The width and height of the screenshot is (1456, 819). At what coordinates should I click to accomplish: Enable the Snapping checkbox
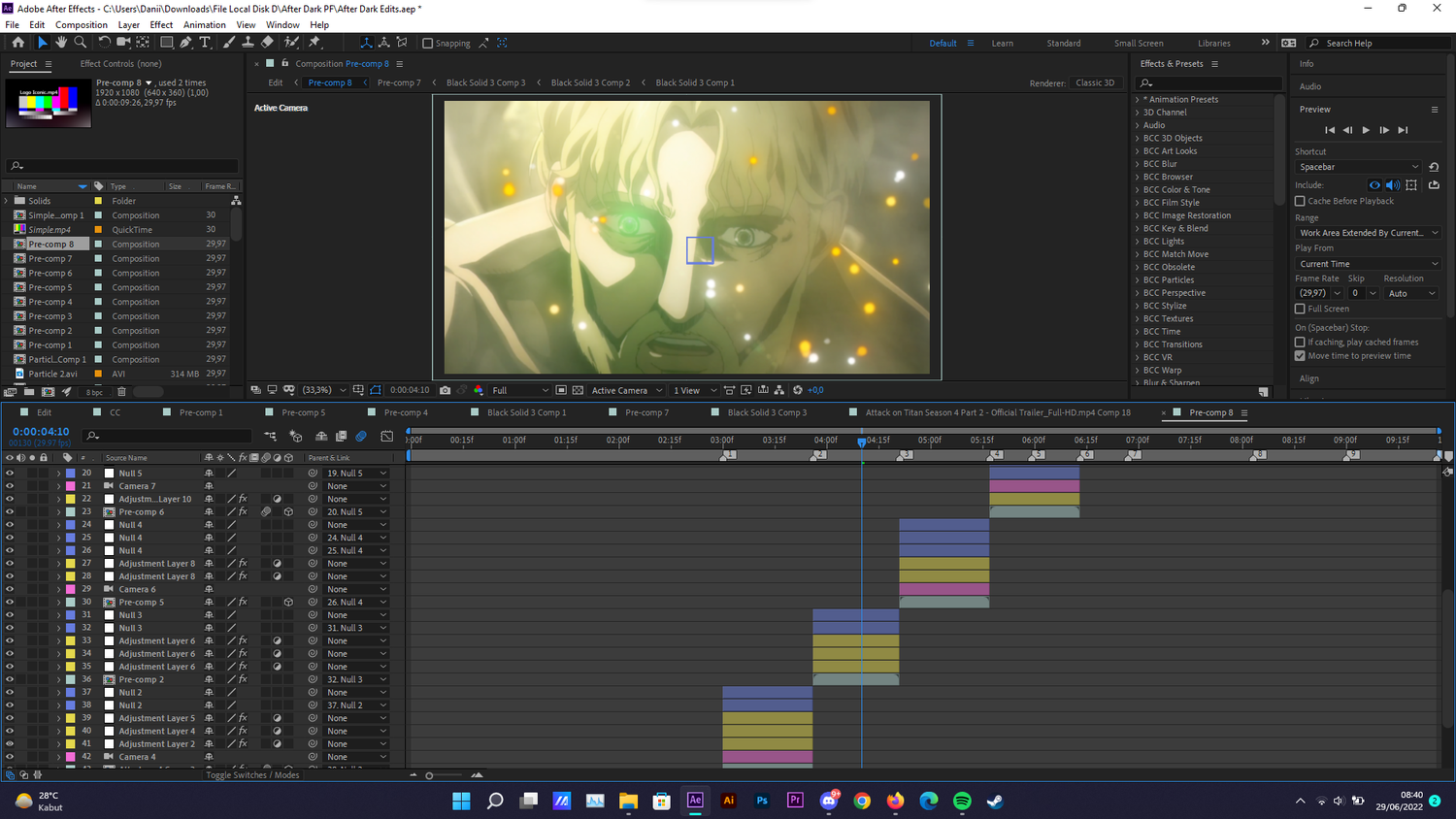427,43
